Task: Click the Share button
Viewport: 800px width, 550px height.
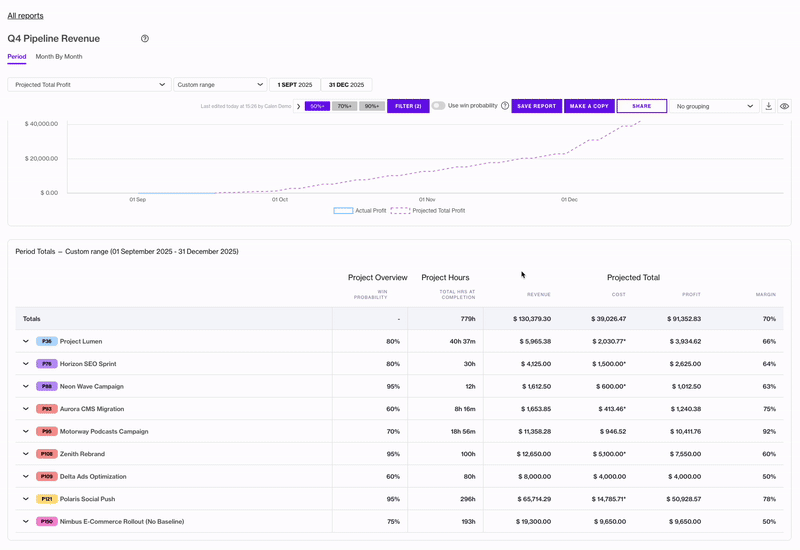Action: pos(642,106)
